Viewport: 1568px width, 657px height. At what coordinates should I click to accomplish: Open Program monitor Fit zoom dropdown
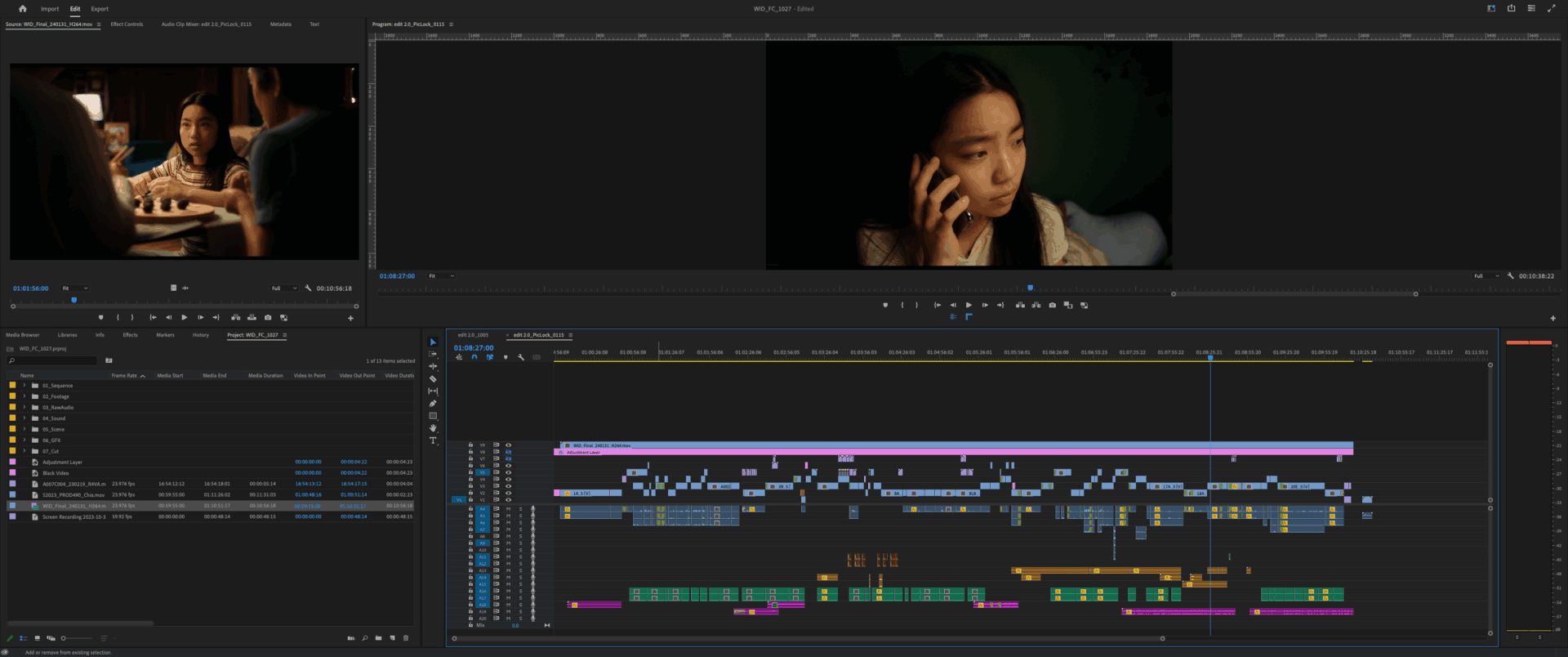(442, 276)
